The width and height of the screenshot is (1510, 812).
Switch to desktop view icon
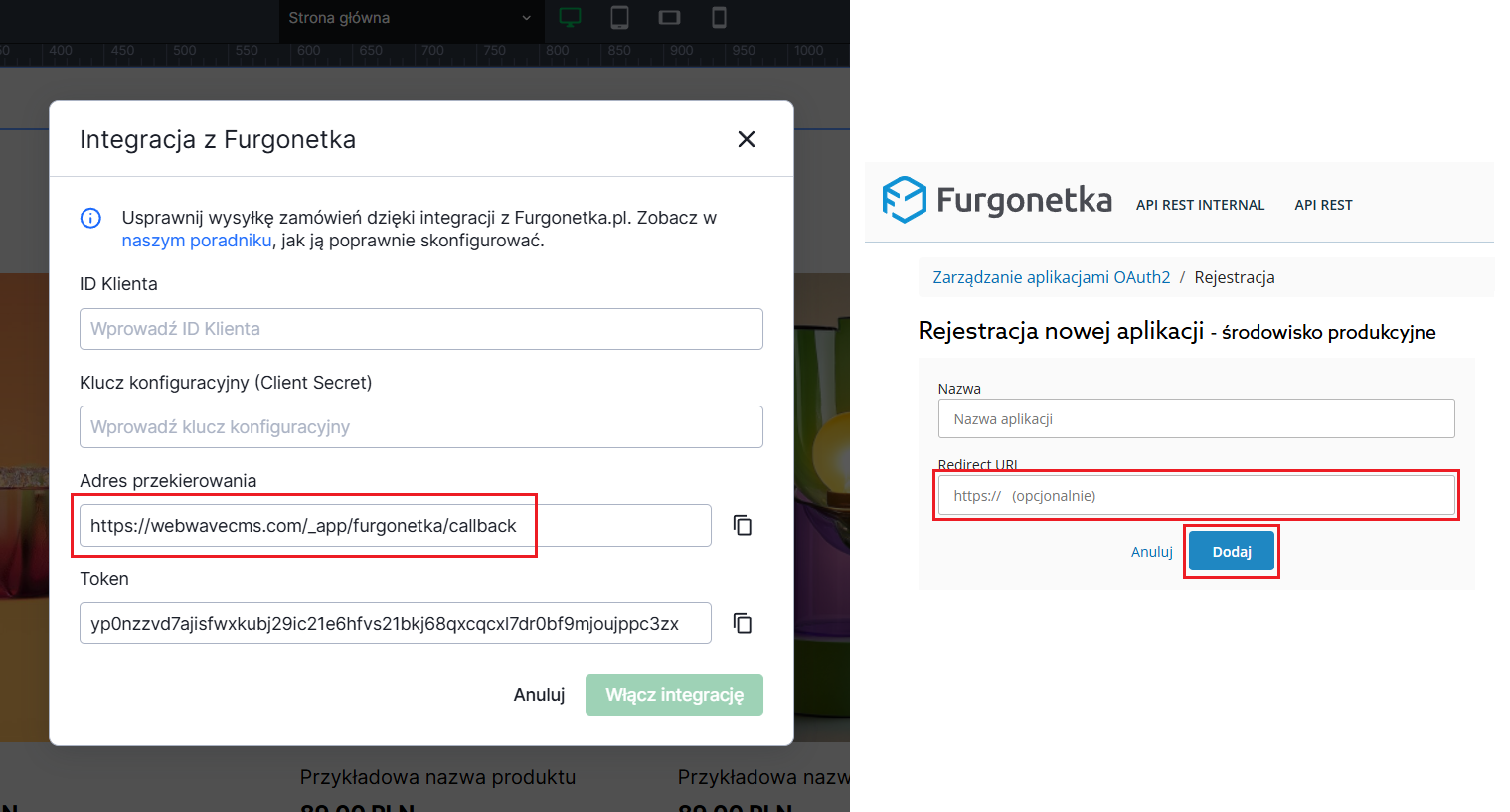(x=570, y=17)
